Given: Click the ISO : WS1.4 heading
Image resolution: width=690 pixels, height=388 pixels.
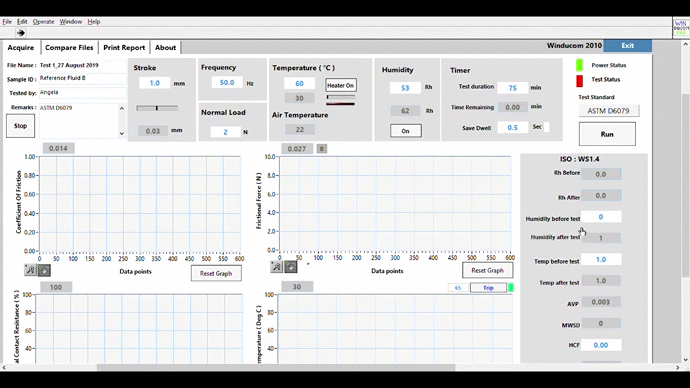Looking at the screenshot, I should pos(579,159).
